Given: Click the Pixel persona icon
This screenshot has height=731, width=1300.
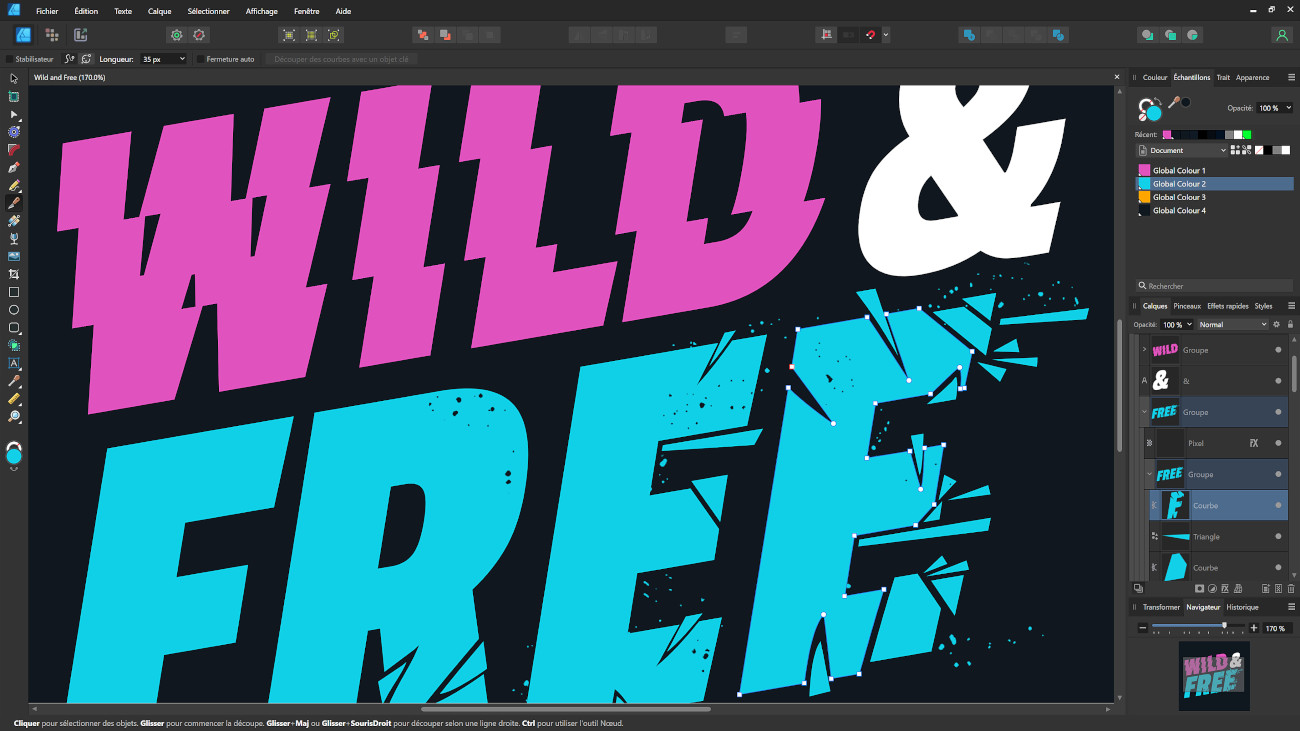Looking at the screenshot, I should click(52, 35).
